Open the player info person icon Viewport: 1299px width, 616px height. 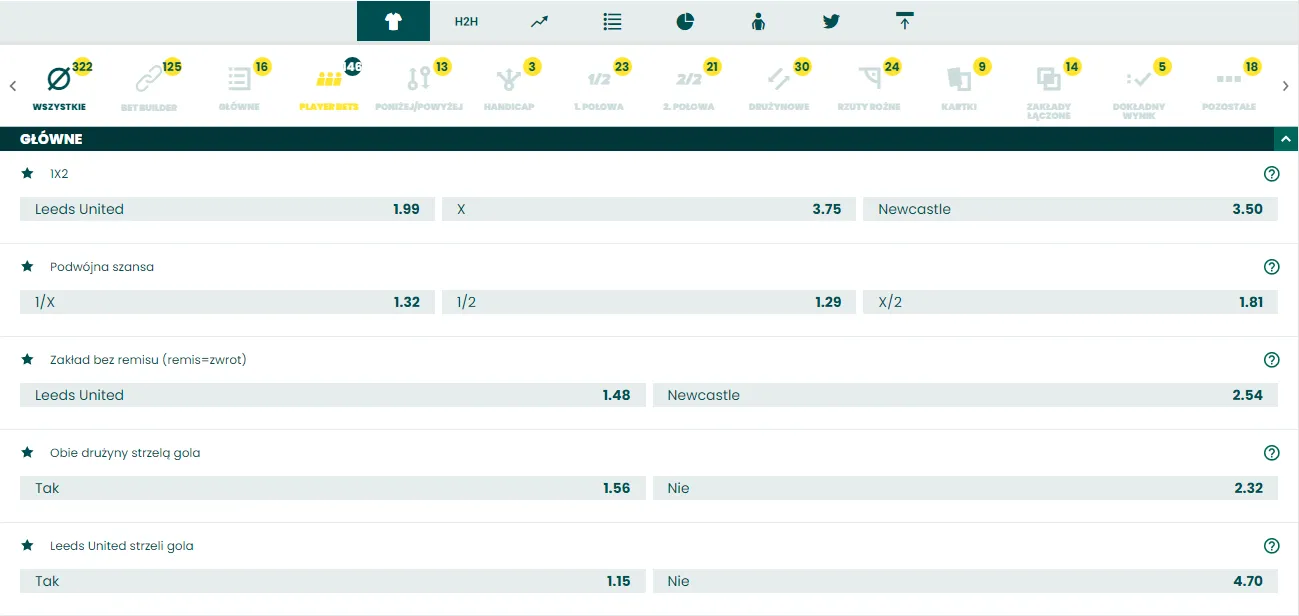pos(758,20)
